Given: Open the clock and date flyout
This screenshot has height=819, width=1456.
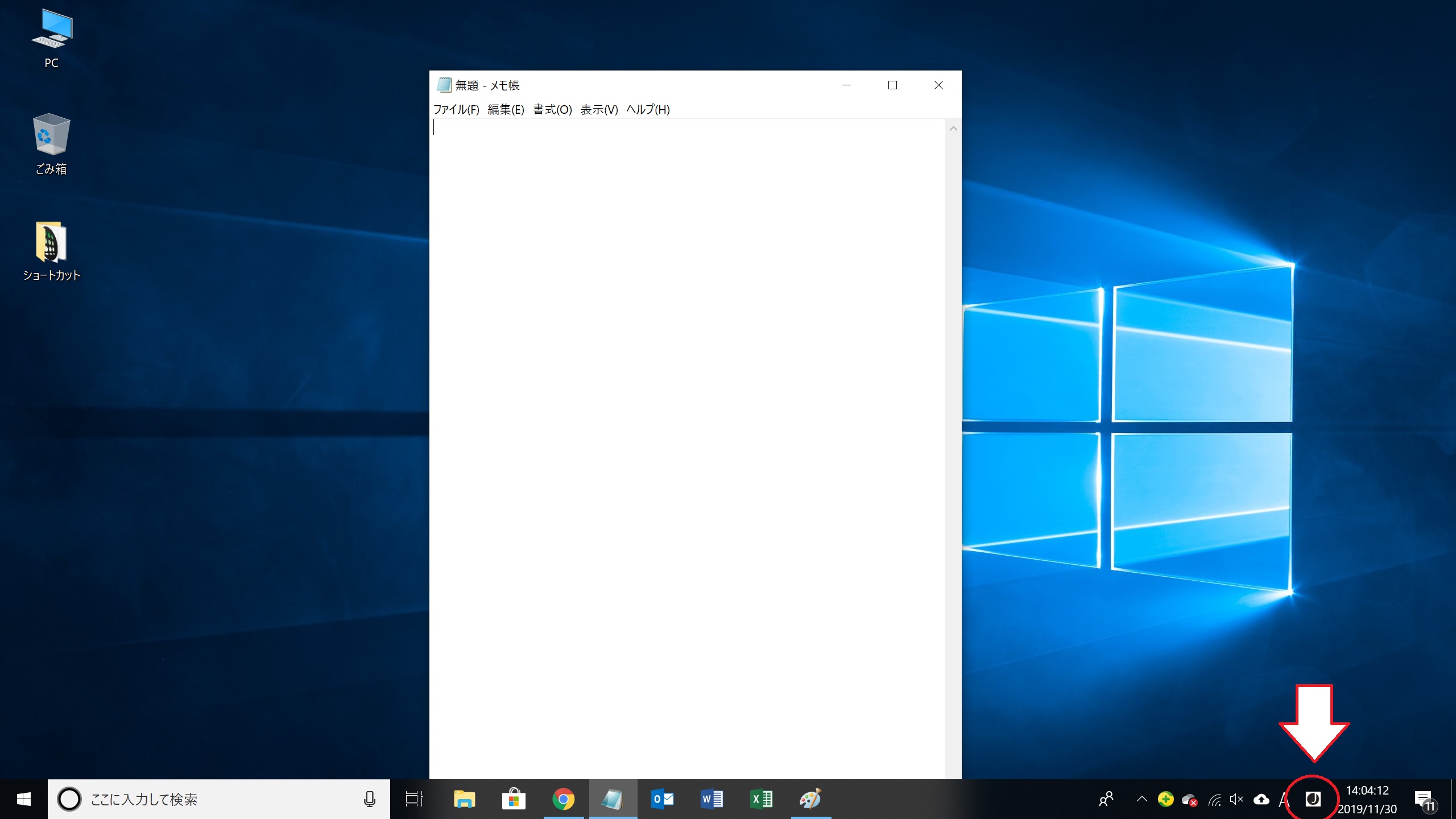Looking at the screenshot, I should (x=1367, y=799).
